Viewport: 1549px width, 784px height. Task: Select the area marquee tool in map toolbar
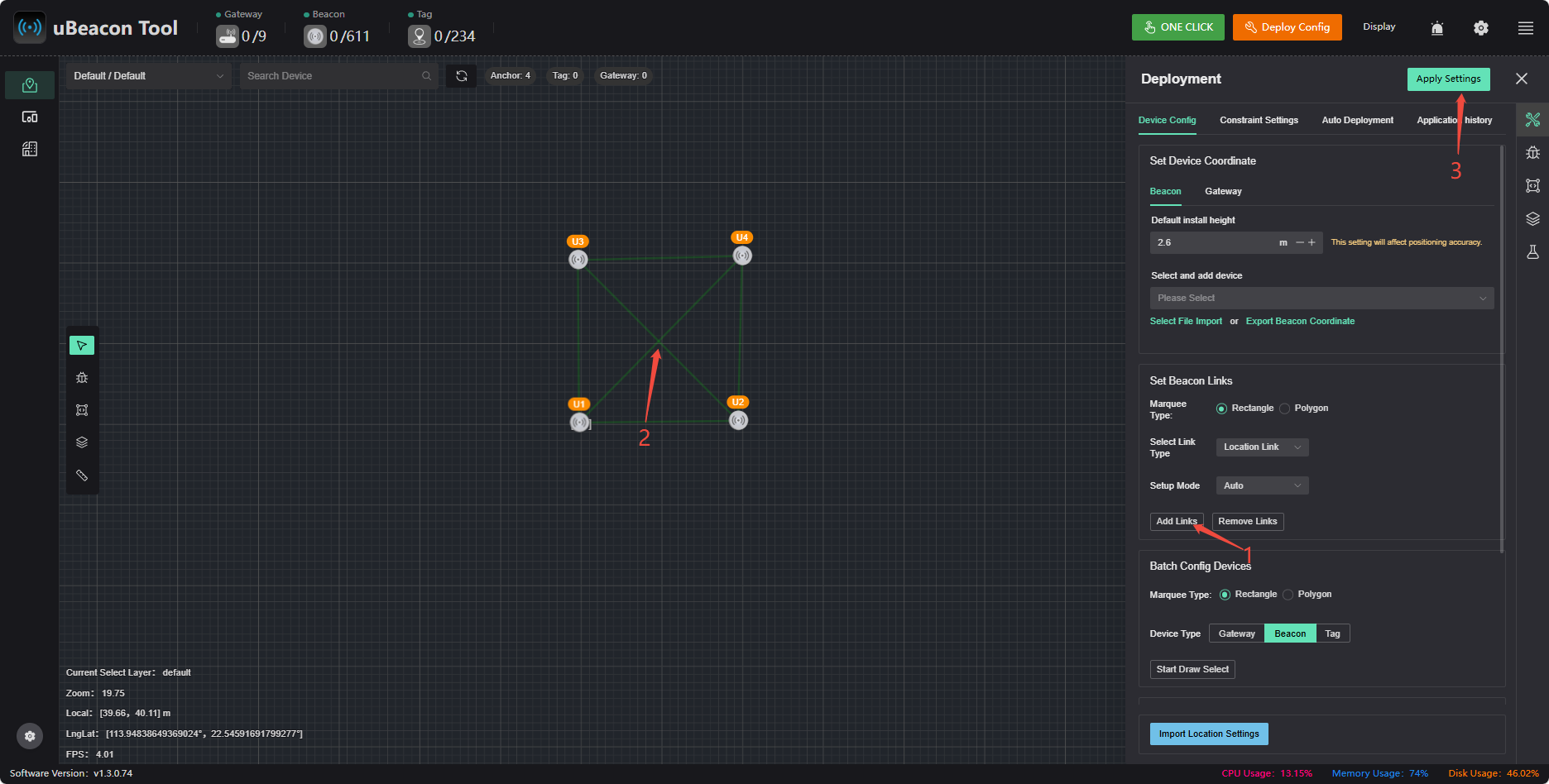coord(82,410)
